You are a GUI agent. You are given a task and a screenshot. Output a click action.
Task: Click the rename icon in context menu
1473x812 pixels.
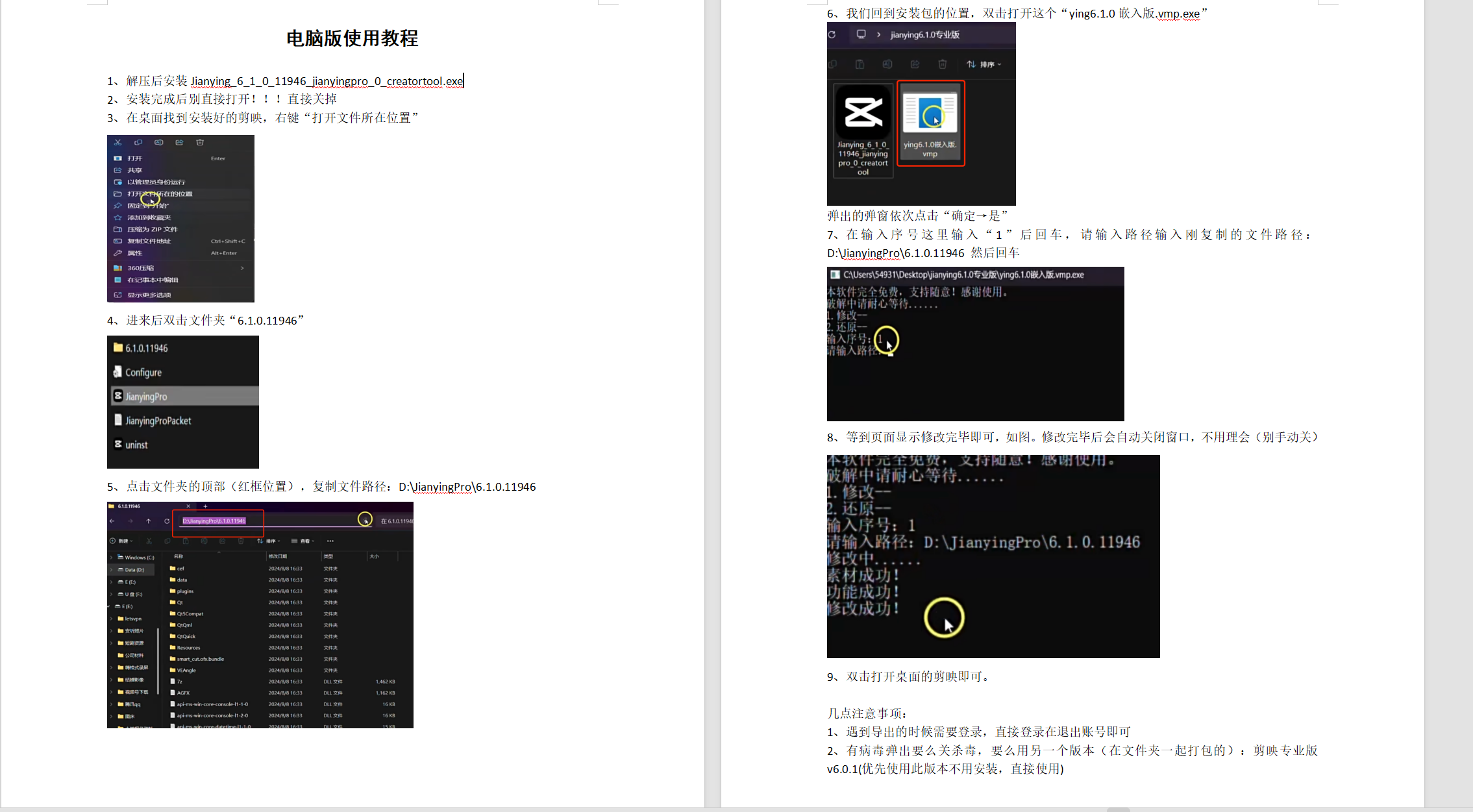pyautogui.click(x=158, y=142)
